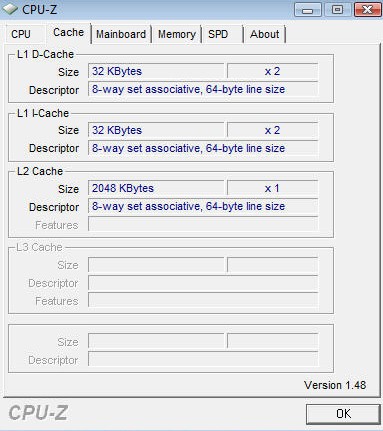Minimize the CPU-Z window
This screenshot has height=431, width=383.
(307, 10)
